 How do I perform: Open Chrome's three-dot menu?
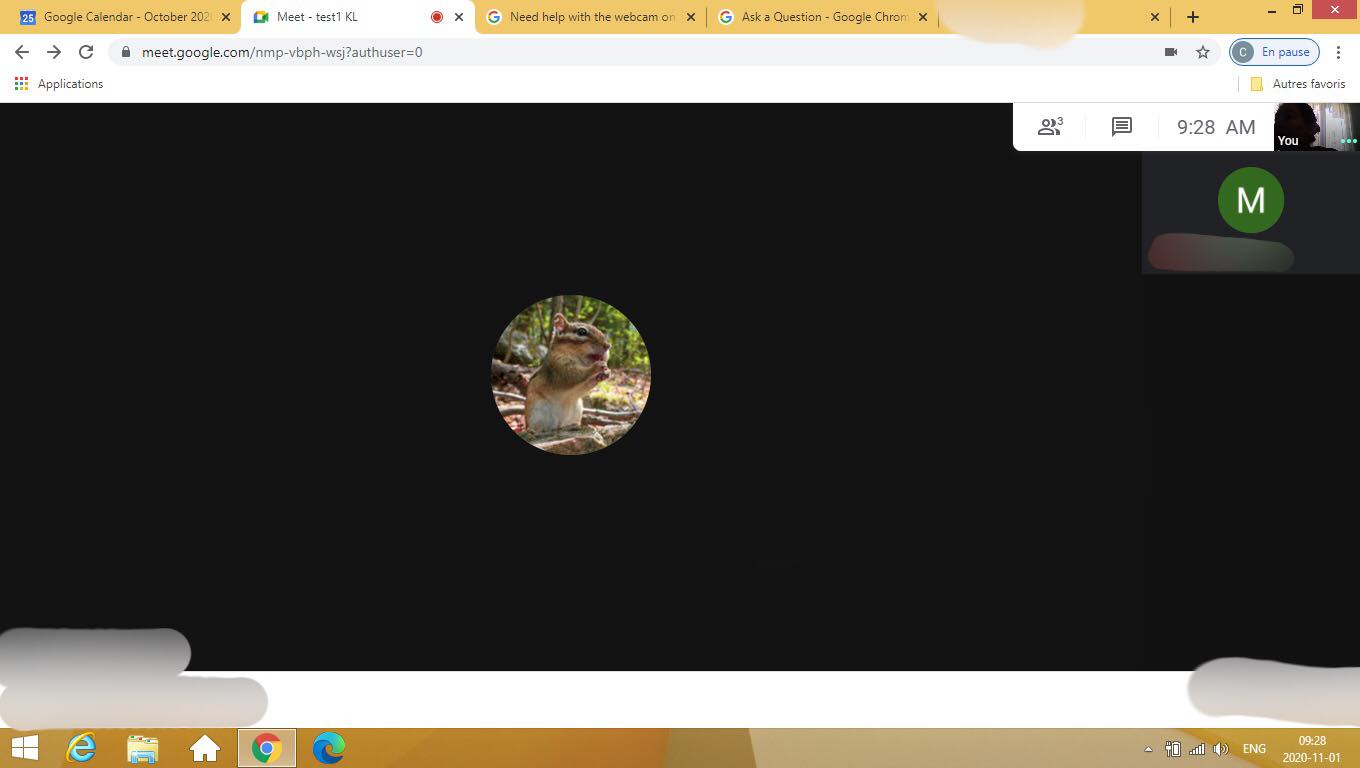(1339, 52)
